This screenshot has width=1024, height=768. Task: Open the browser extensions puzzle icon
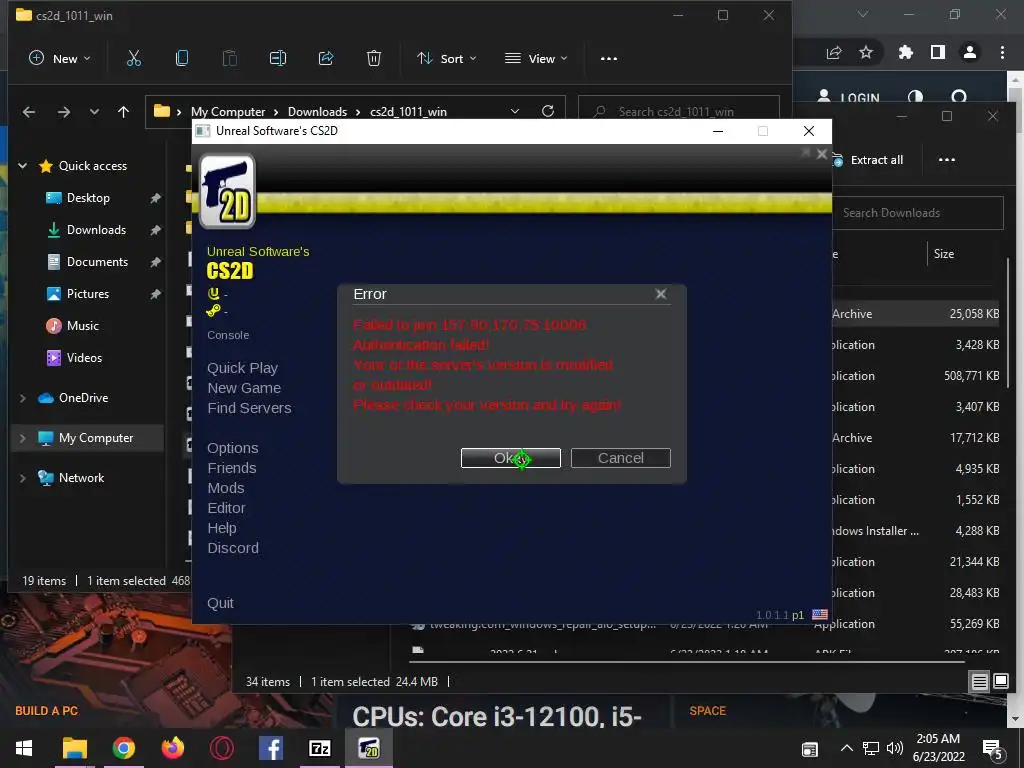pyautogui.click(x=905, y=52)
